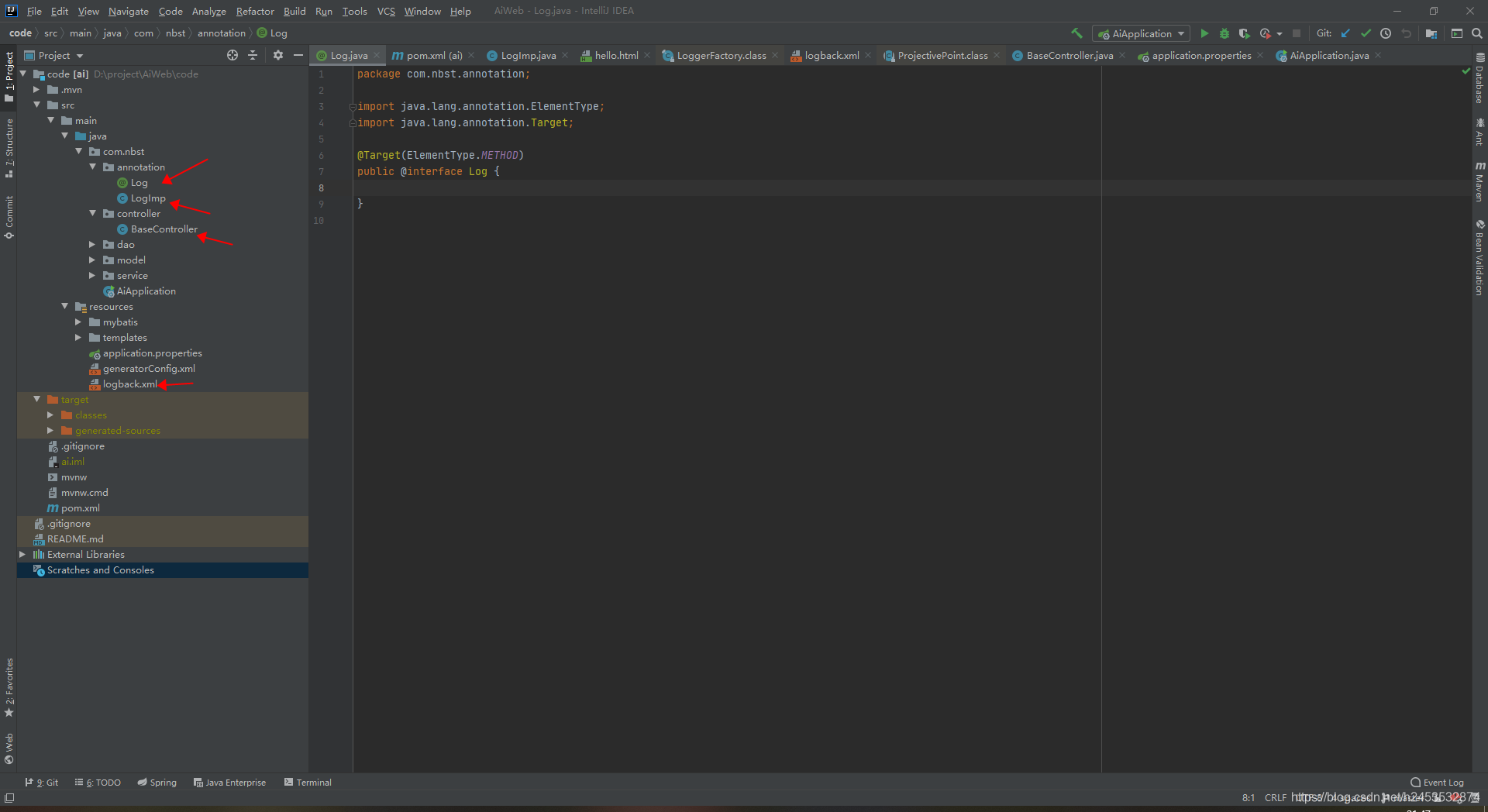The height and width of the screenshot is (812, 1488).
Task: Click the Stop square icon
Action: [1297, 33]
